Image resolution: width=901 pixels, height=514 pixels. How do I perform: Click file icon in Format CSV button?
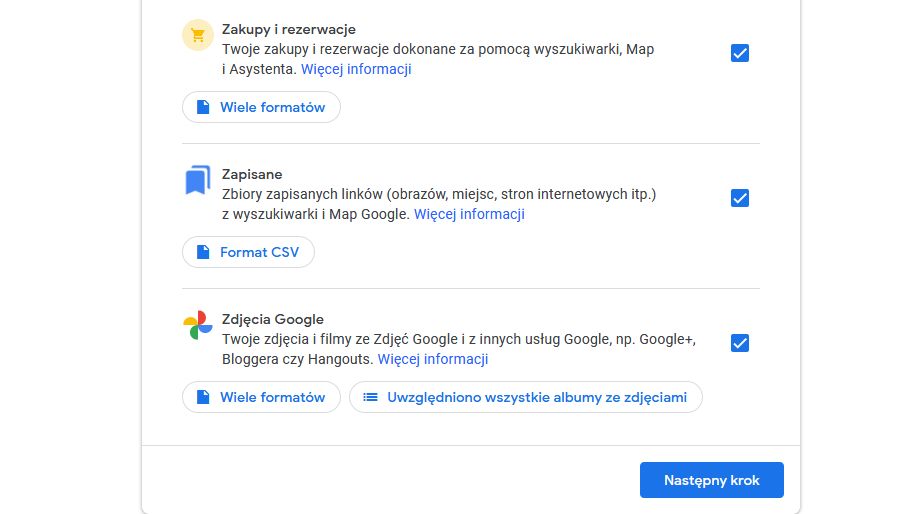(203, 252)
